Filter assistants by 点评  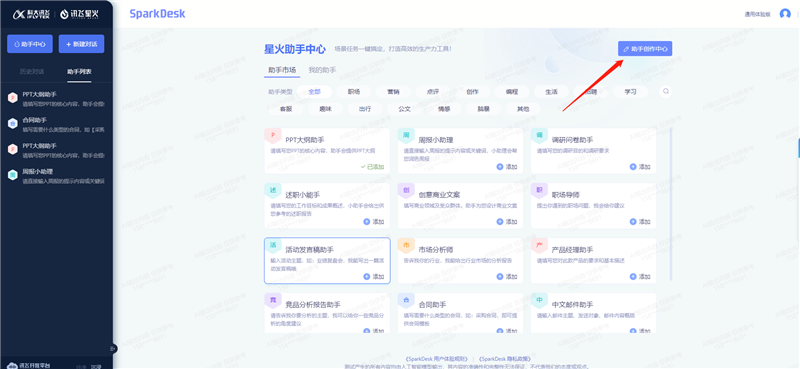(433, 92)
